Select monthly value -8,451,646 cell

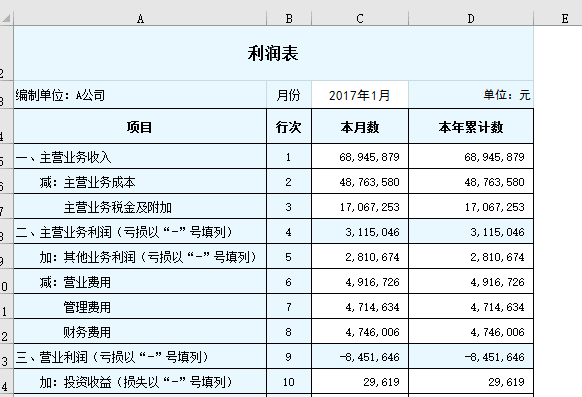(360, 357)
